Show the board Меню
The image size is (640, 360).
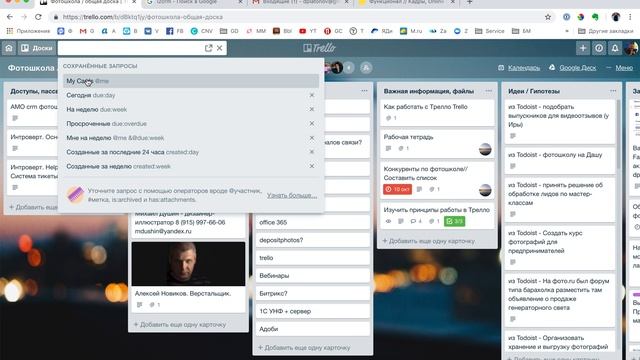(620, 68)
